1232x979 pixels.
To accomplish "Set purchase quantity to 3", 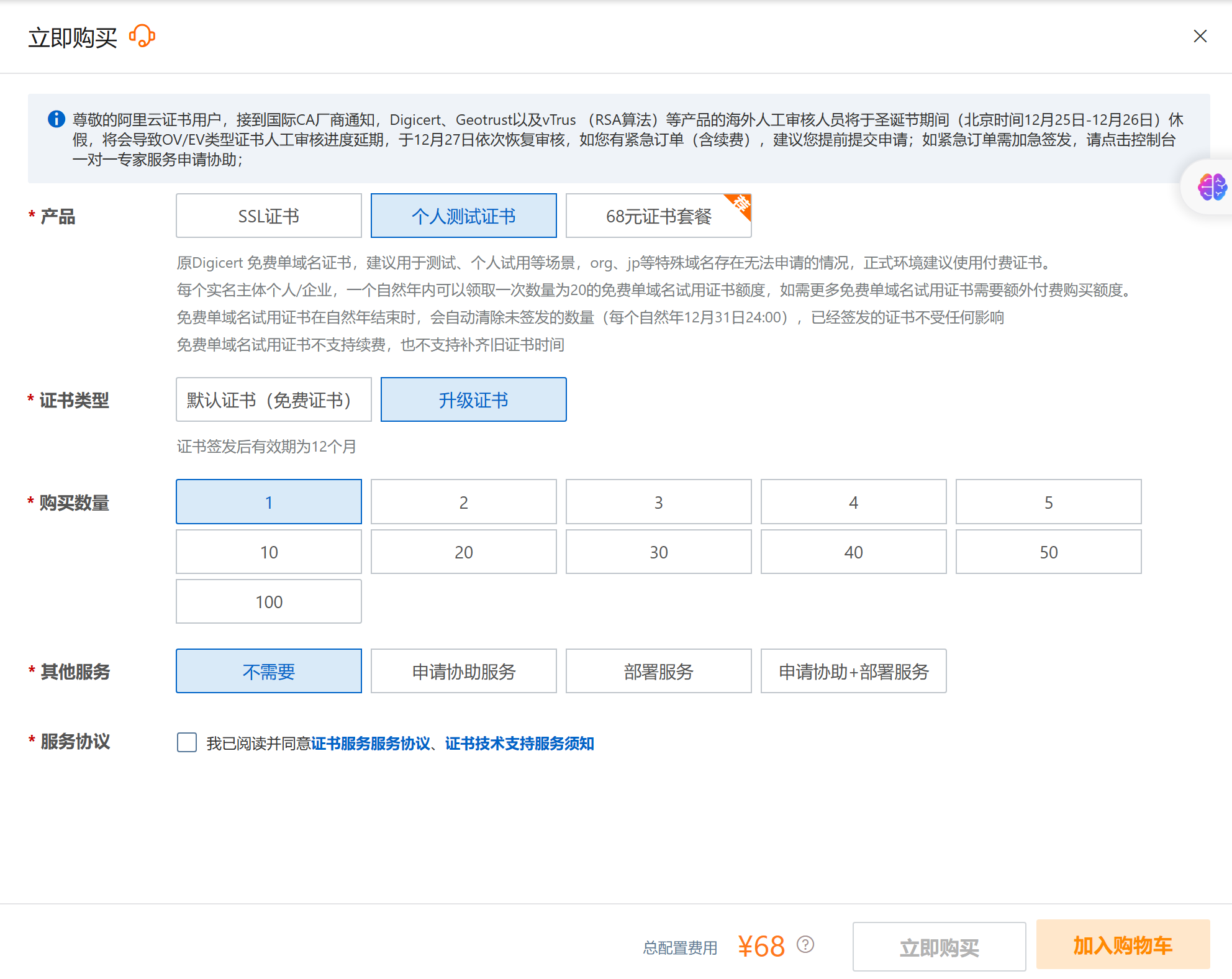I will click(x=659, y=502).
